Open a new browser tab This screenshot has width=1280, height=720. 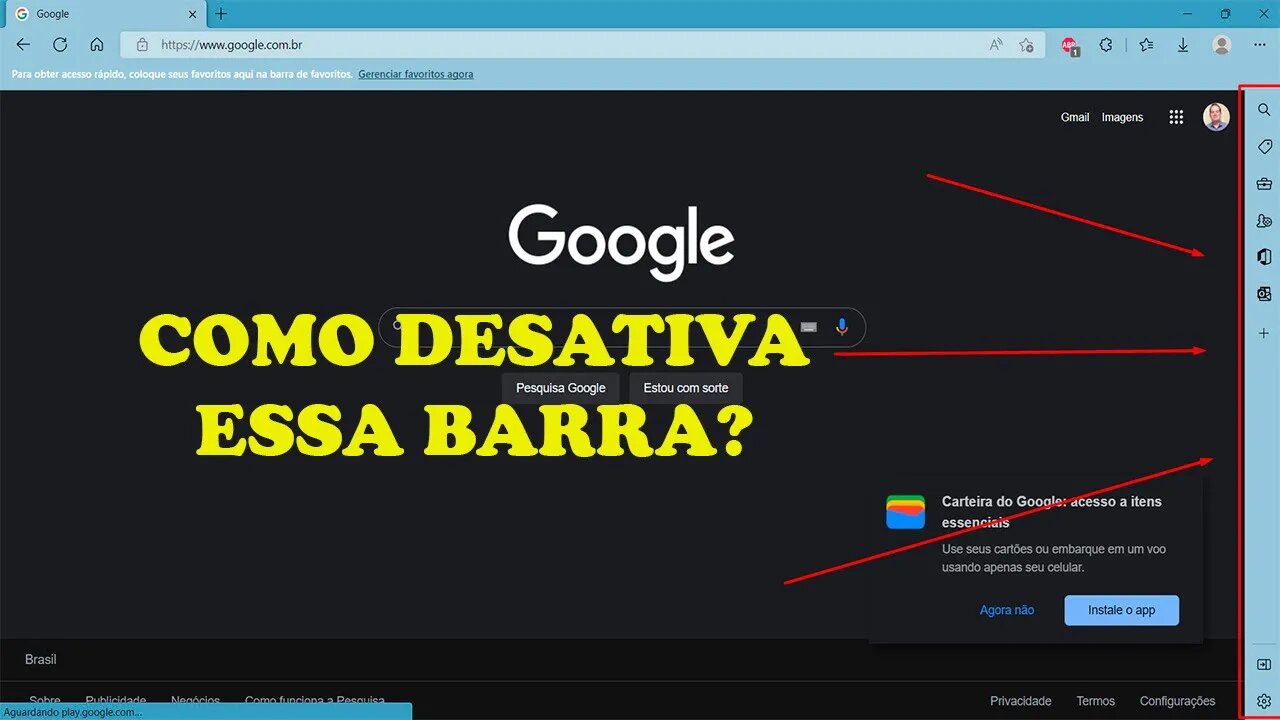pos(221,14)
